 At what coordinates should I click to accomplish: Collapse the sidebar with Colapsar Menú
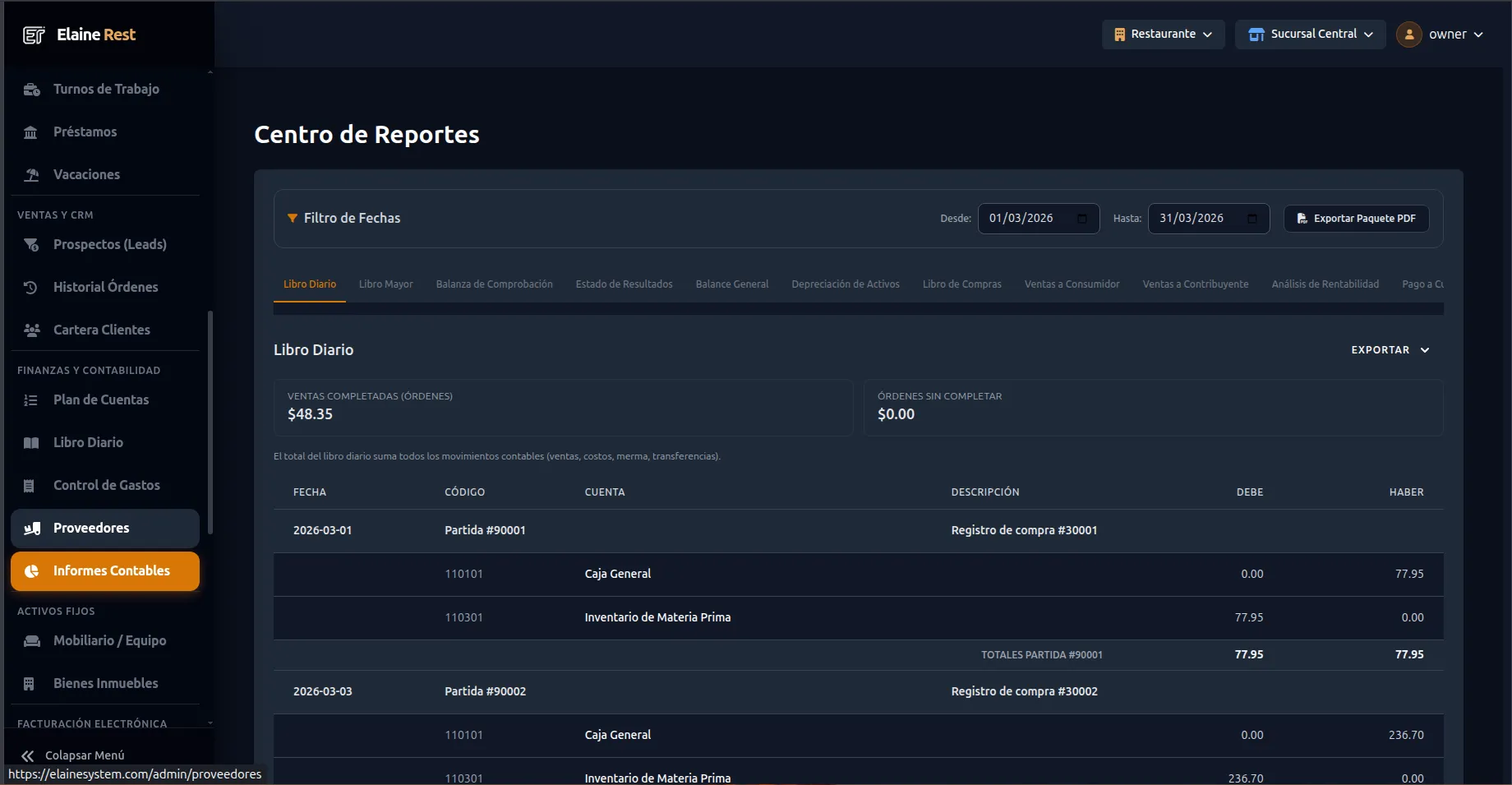74,756
